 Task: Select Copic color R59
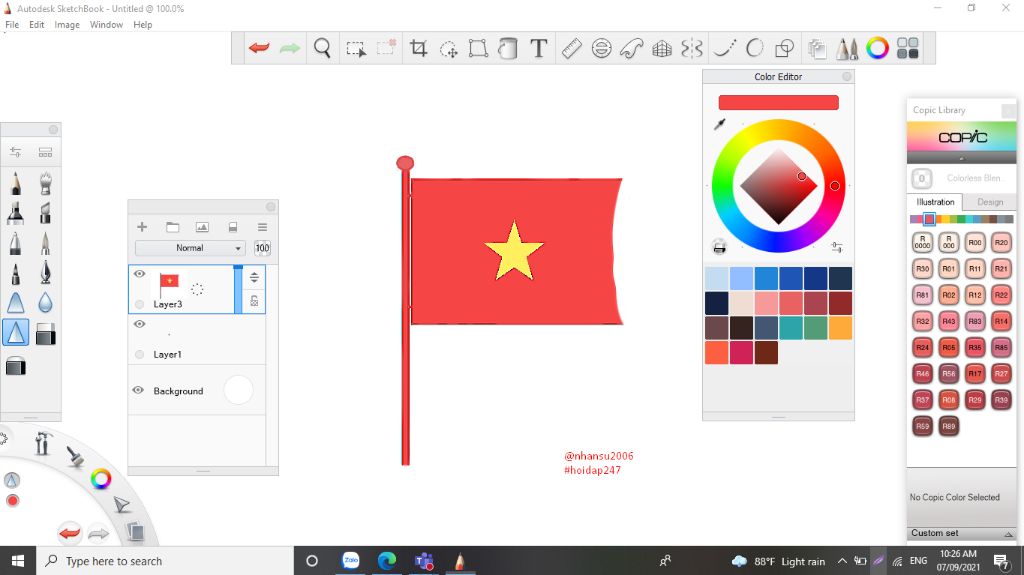pos(922,426)
